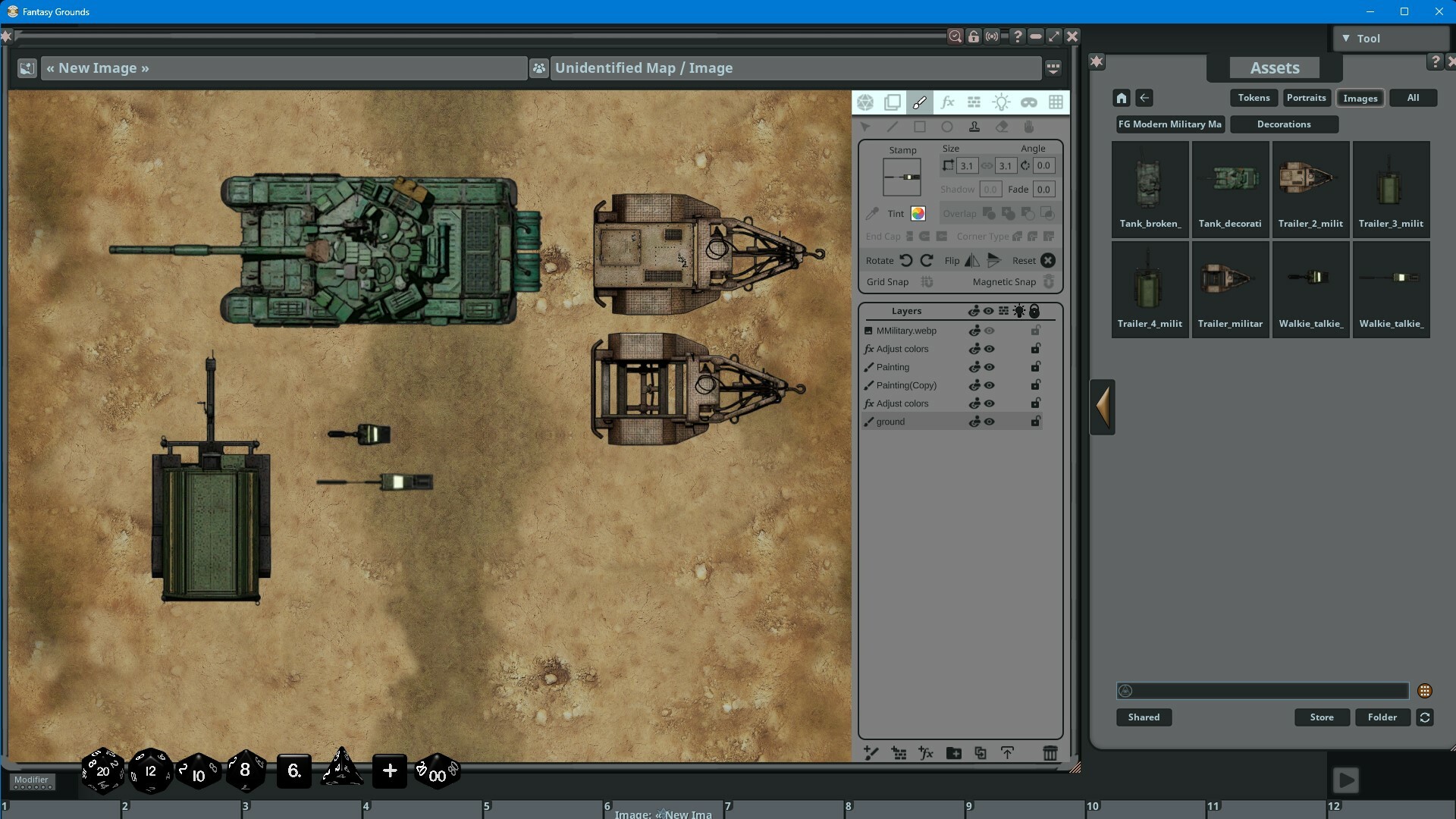Select the Eraser tool
This screenshot has width=1456, height=819.
tap(1002, 127)
